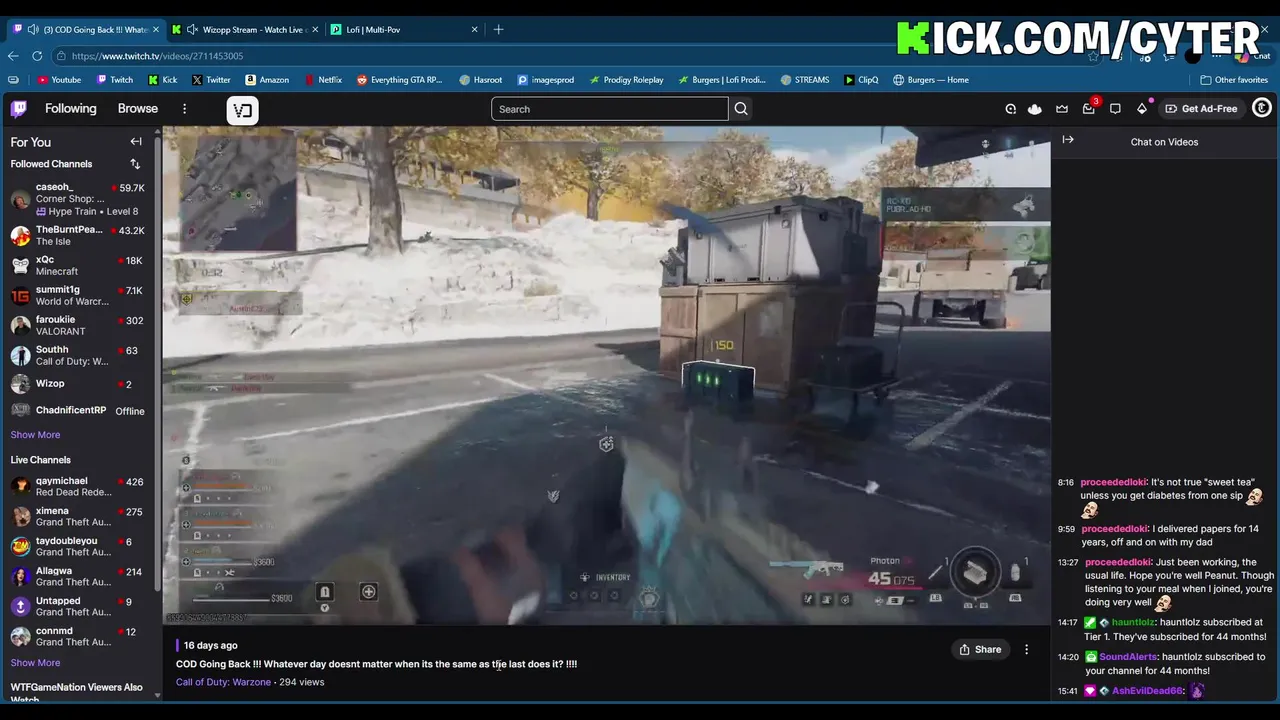Screen dimensions: 1280x720
Task: Click the video player area
Action: tap(606, 375)
